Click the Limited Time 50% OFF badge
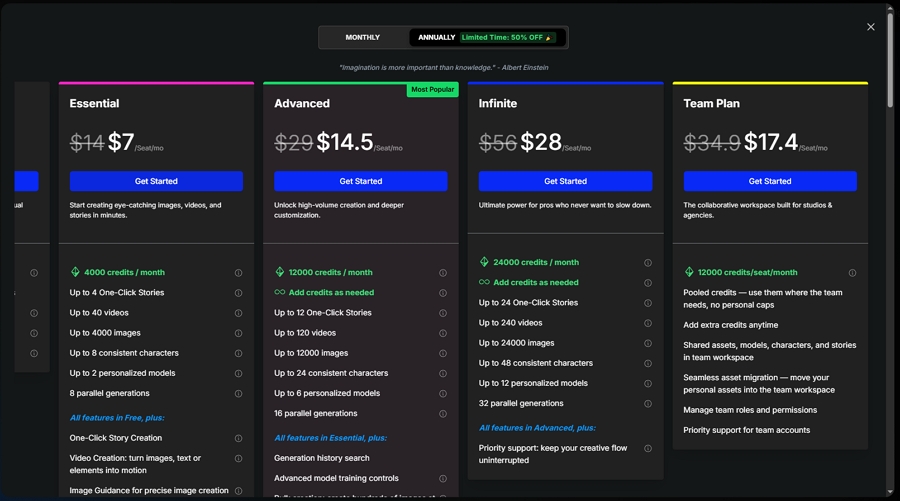The height and width of the screenshot is (501, 900). coord(508,38)
